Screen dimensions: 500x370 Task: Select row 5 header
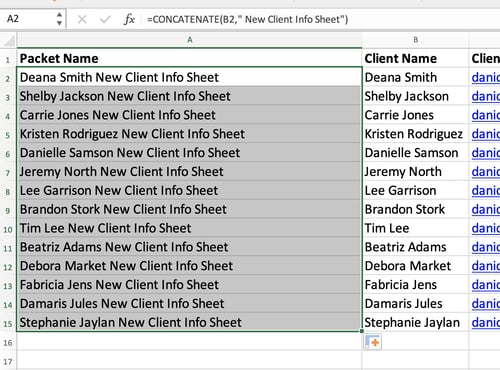click(x=8, y=134)
